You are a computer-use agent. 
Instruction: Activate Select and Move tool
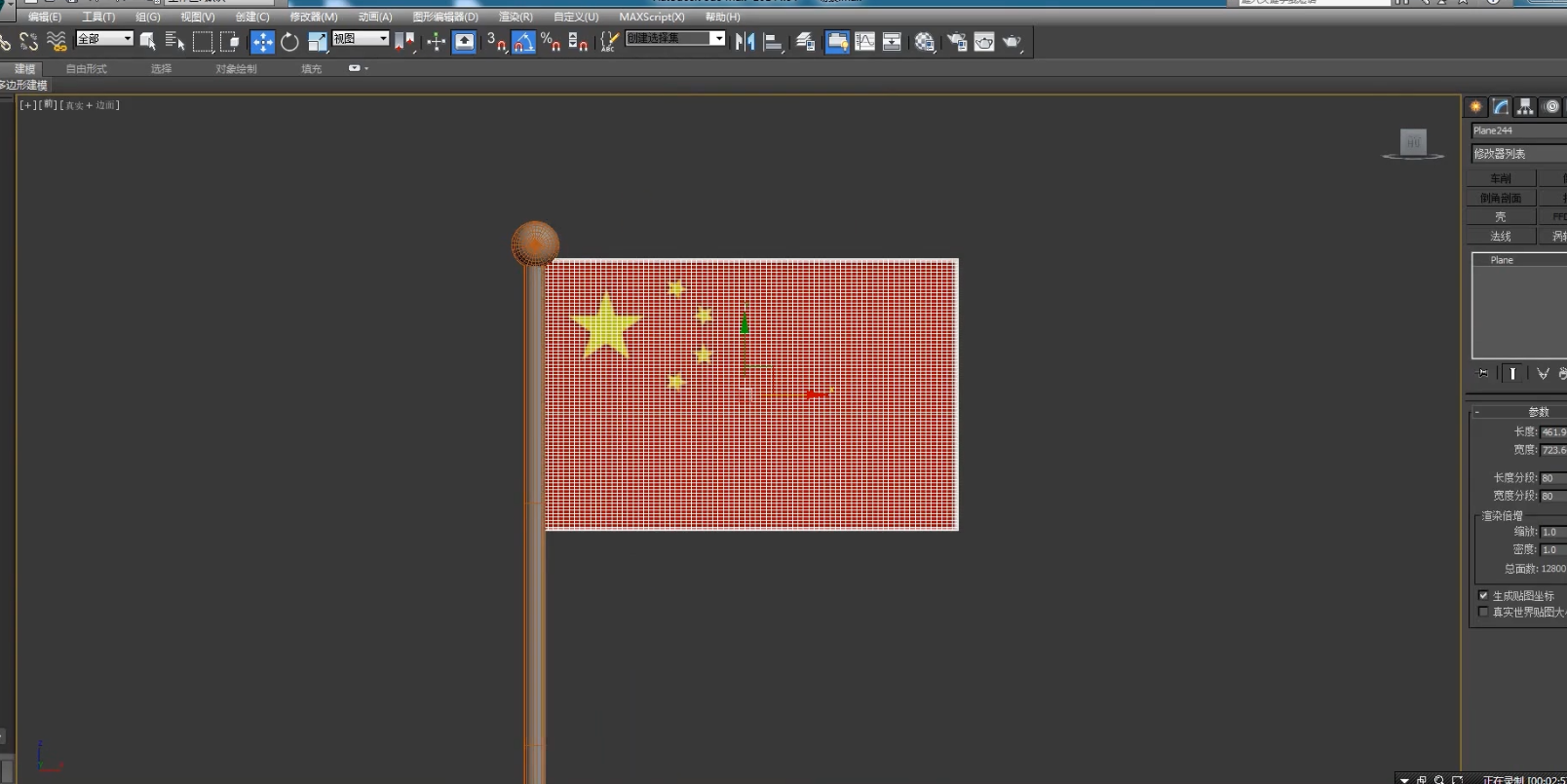(262, 41)
